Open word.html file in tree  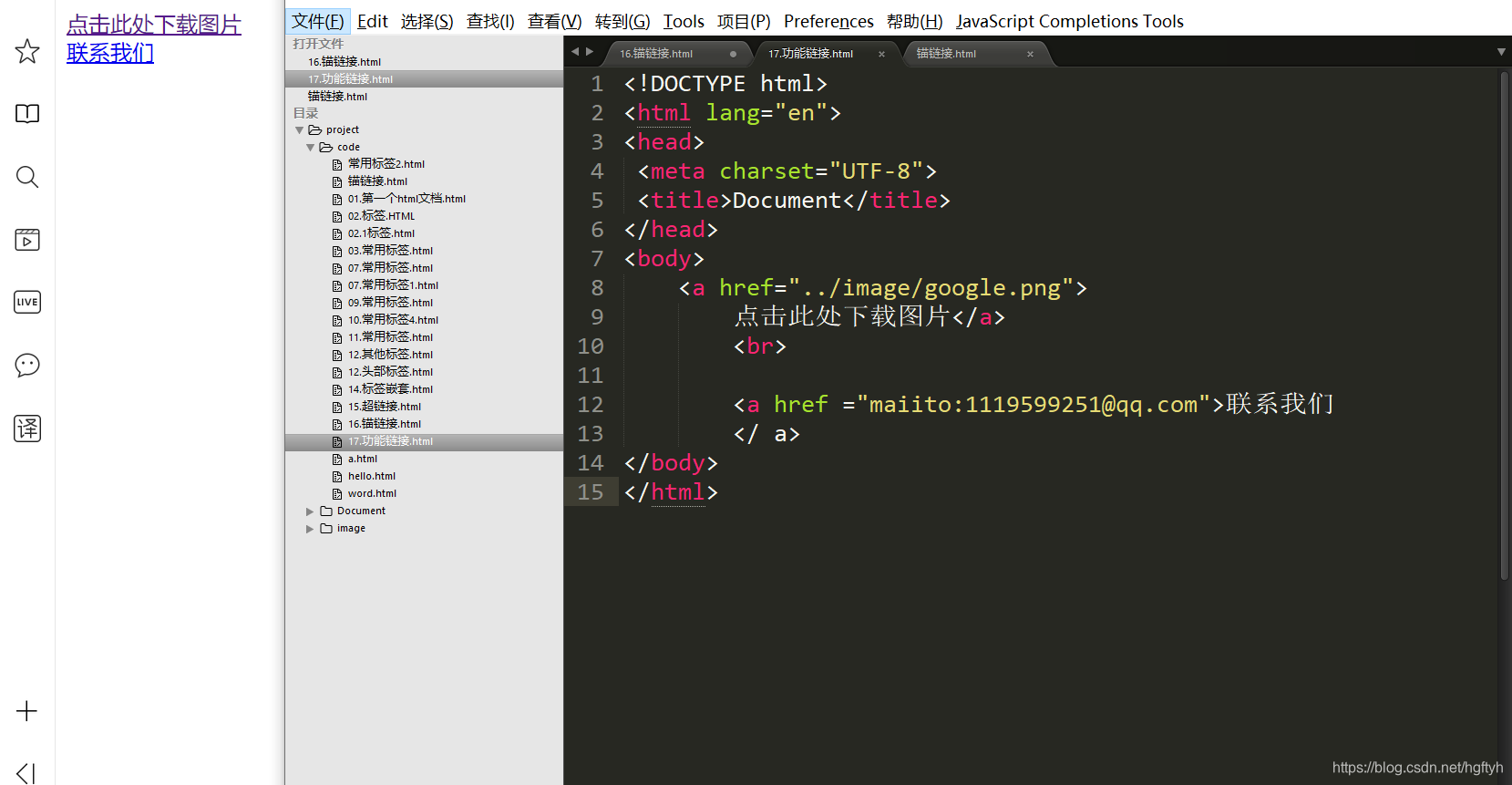tap(372, 494)
